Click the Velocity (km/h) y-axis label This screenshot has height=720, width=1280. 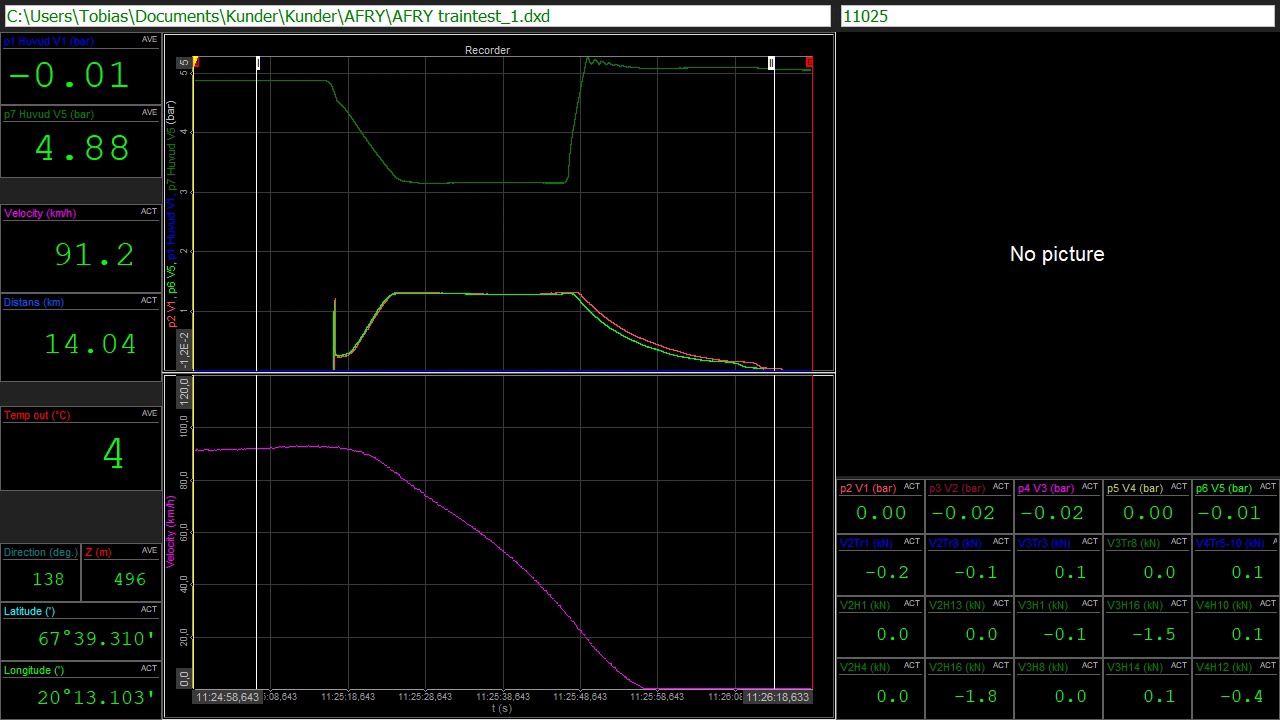tap(171, 530)
